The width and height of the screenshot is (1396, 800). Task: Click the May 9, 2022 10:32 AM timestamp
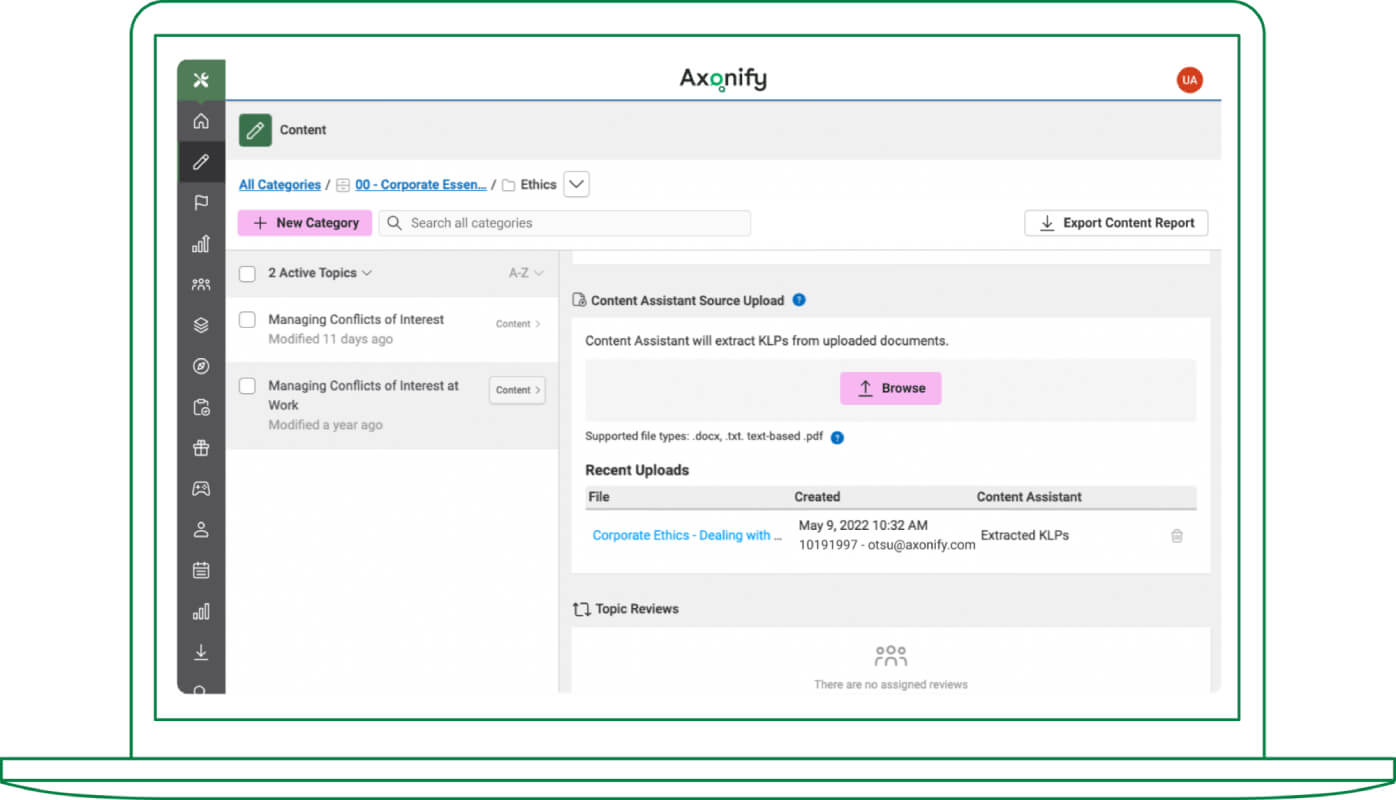click(x=863, y=526)
